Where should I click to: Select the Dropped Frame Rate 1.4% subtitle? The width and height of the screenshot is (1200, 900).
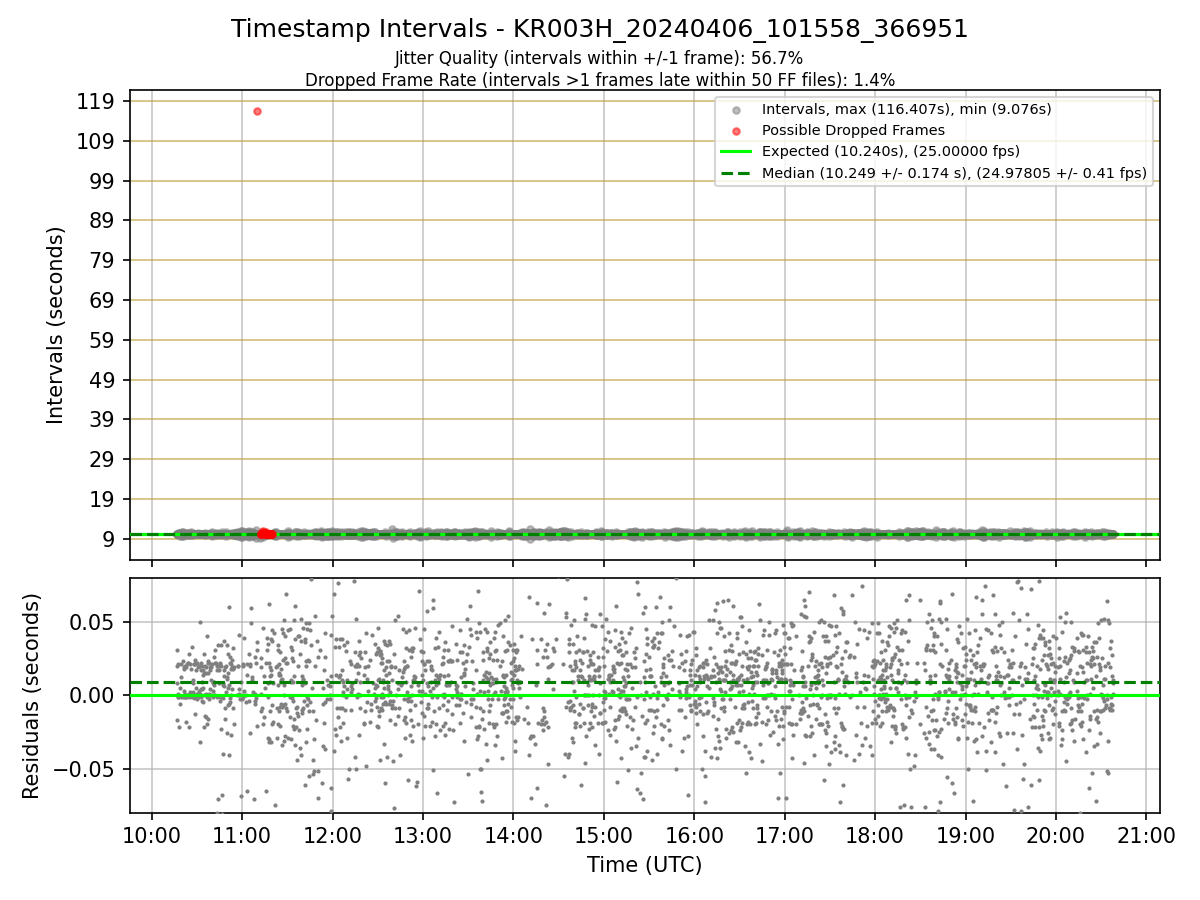click(x=599, y=80)
